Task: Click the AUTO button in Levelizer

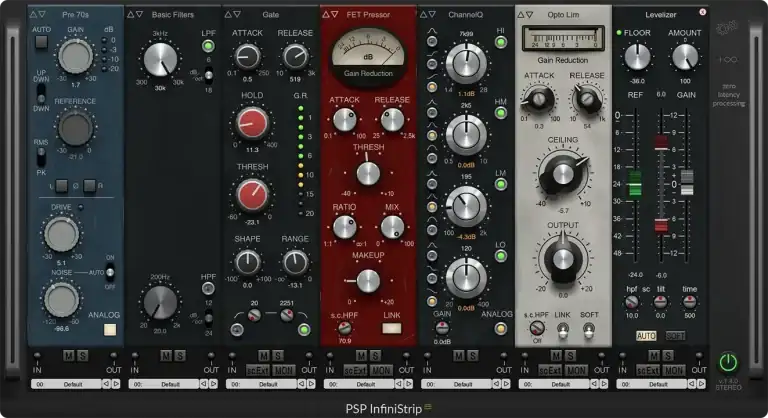Action: (646, 336)
